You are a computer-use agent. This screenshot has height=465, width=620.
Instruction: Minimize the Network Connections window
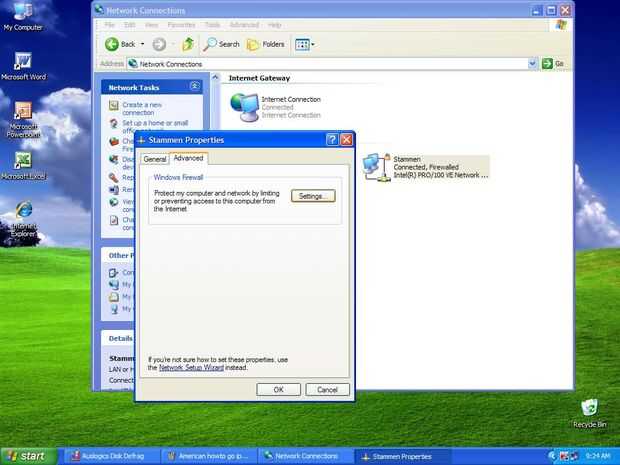[536, 10]
